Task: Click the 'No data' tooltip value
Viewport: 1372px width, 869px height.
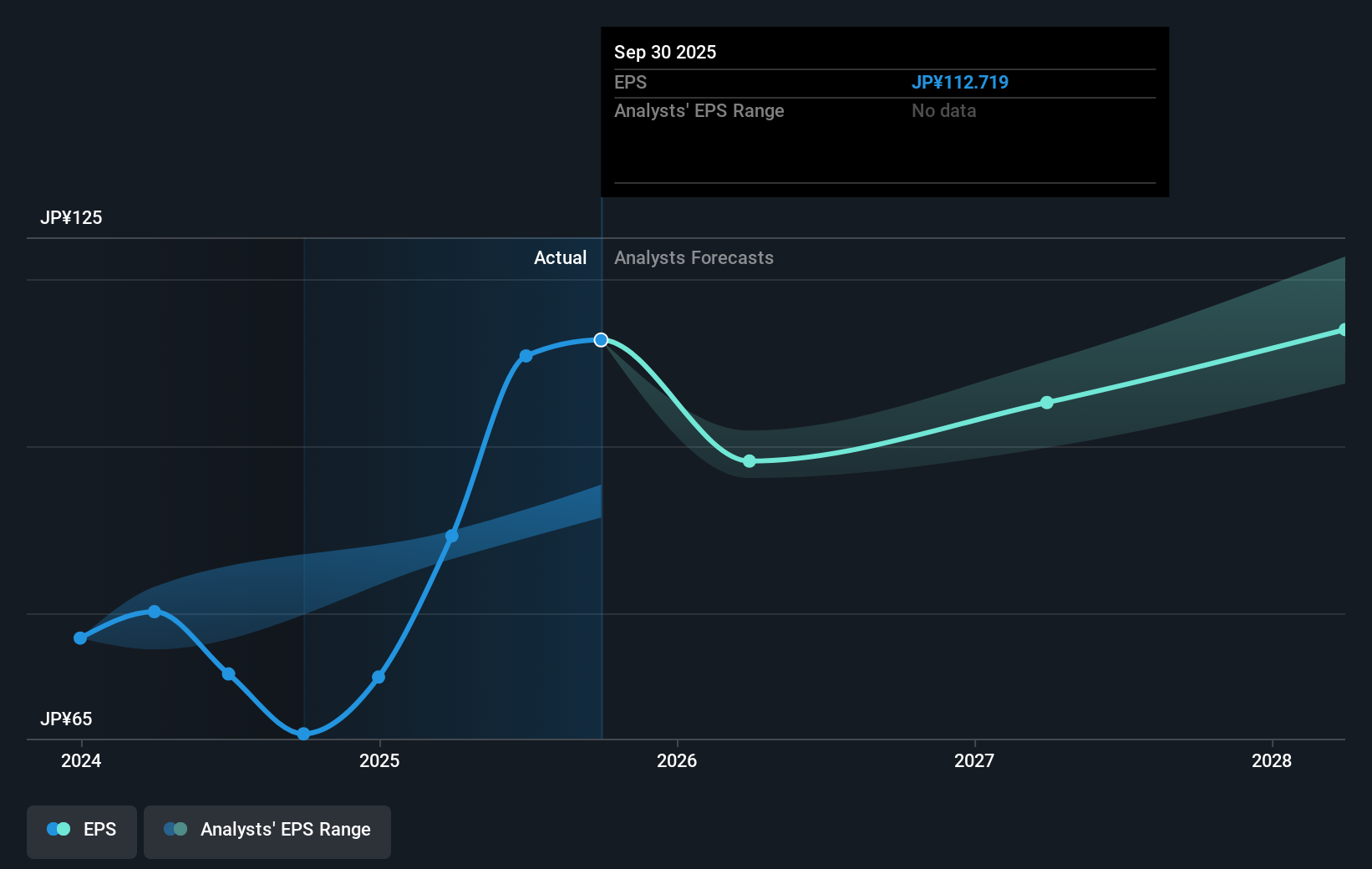Action: tap(944, 110)
